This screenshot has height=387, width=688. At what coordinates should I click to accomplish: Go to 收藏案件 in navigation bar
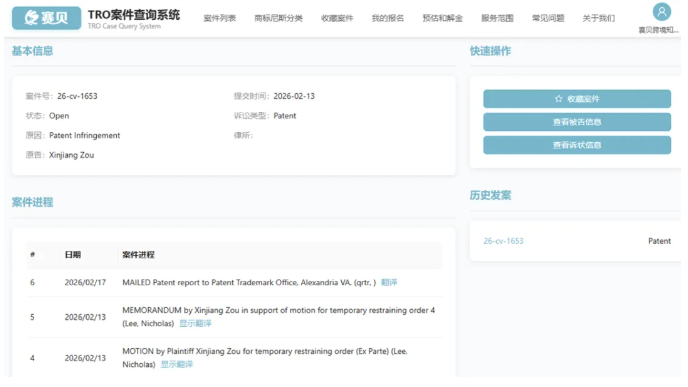click(337, 18)
